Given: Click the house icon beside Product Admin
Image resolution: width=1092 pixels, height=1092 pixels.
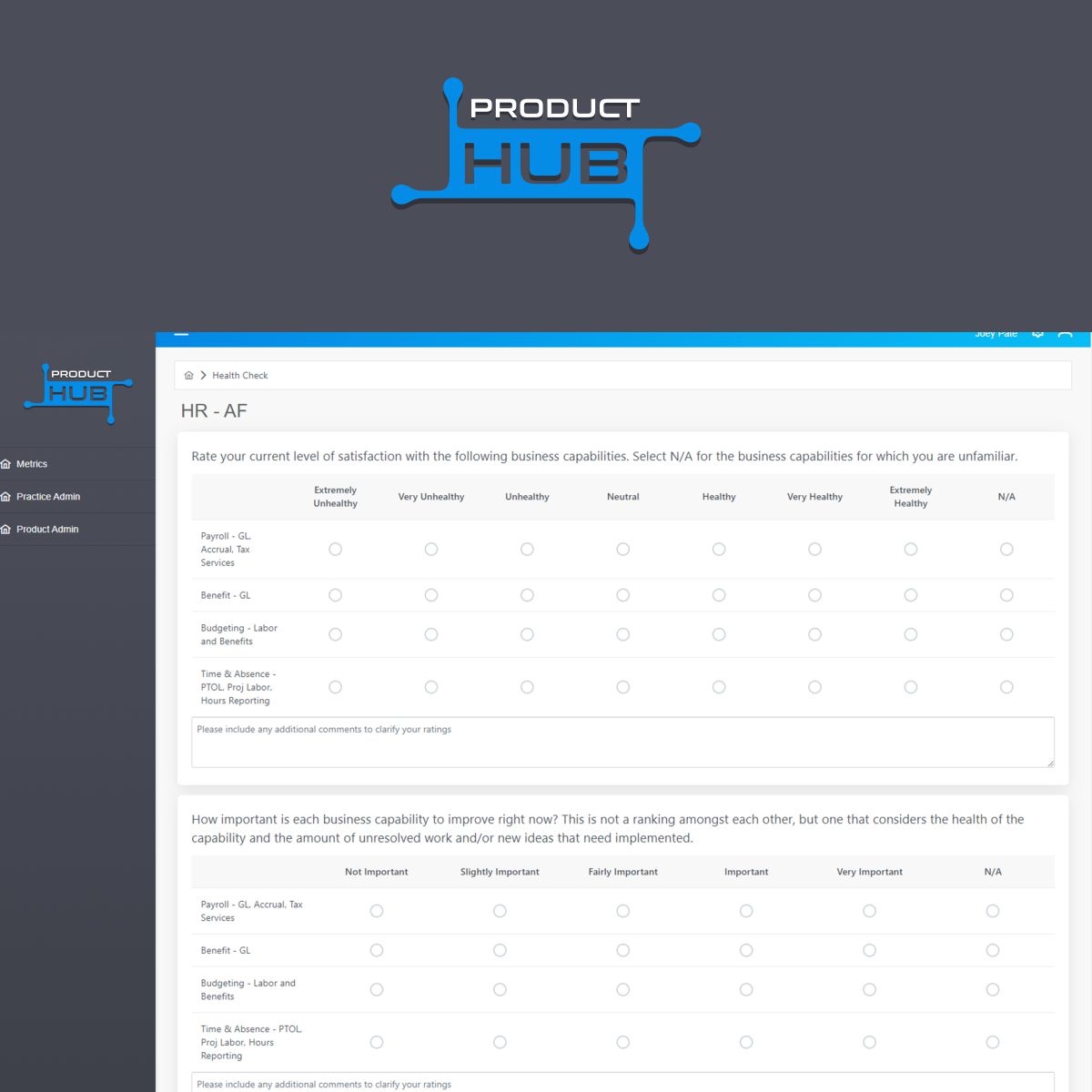Looking at the screenshot, I should tap(6, 530).
